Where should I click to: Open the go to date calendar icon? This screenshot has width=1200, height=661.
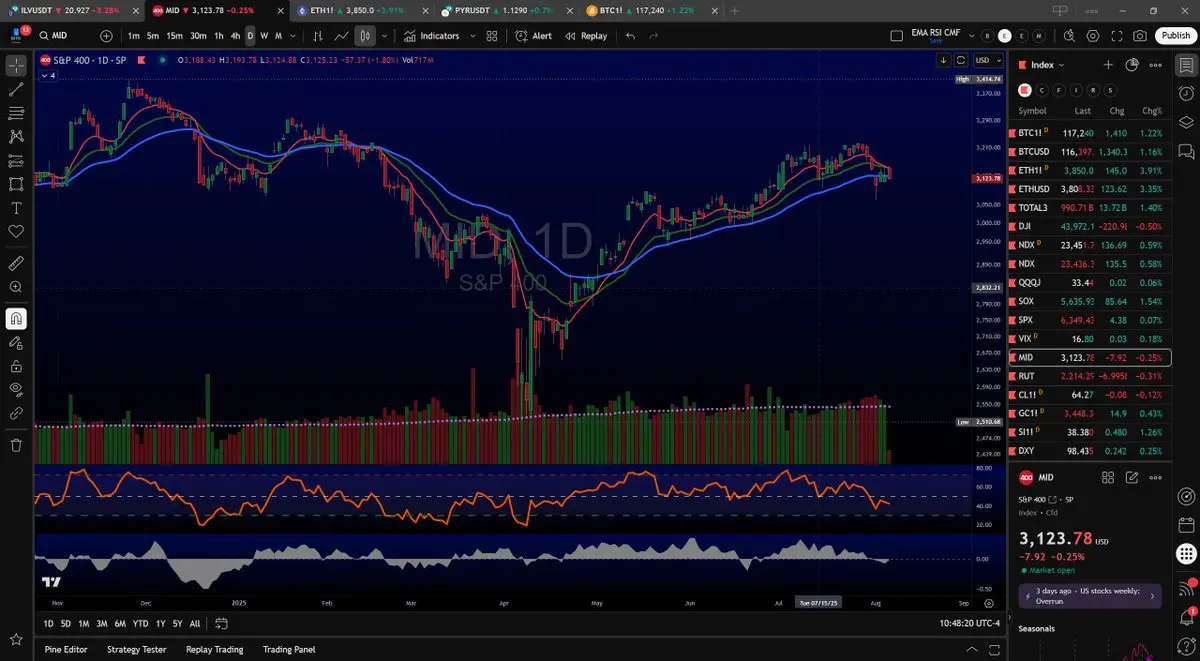(x=221, y=623)
